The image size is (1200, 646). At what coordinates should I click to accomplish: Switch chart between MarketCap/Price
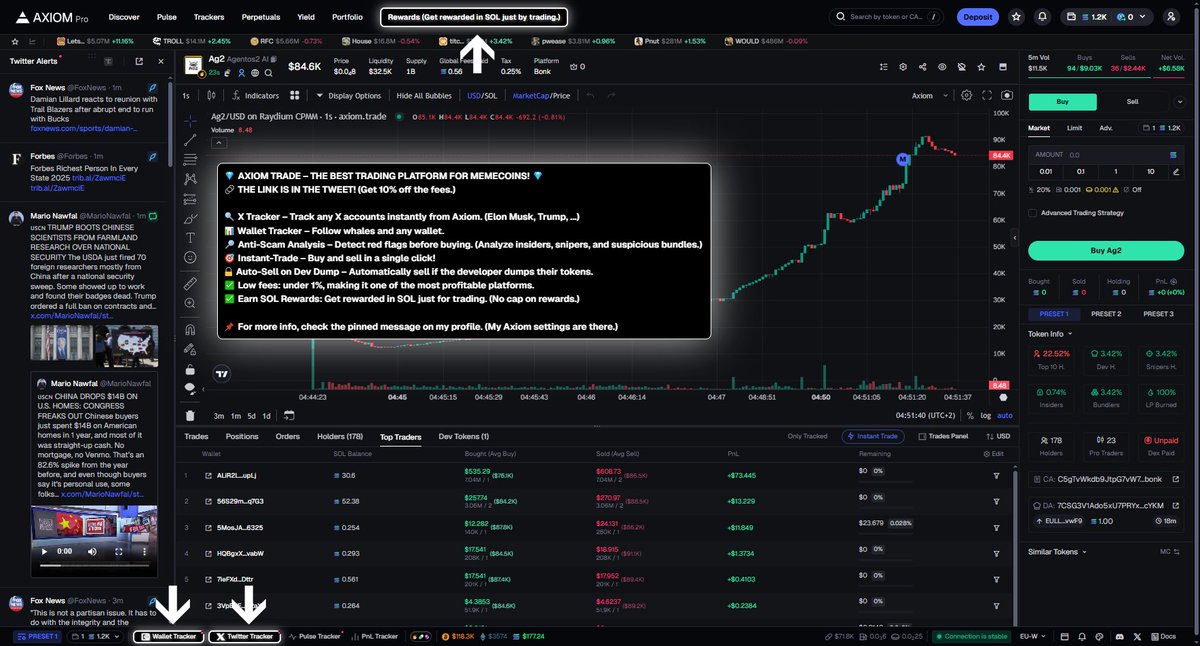pyautogui.click(x=541, y=95)
